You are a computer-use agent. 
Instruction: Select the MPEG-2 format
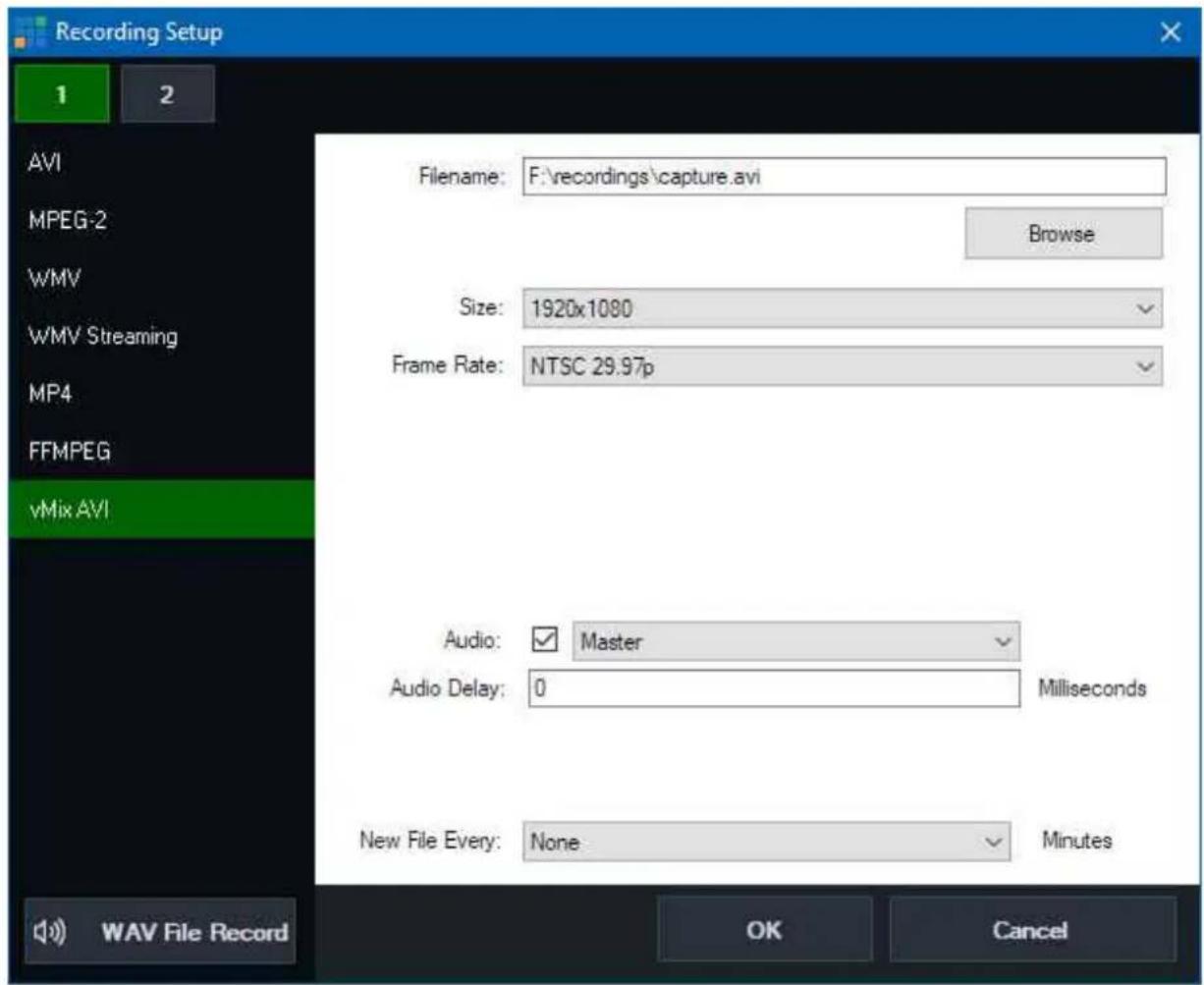[x=161, y=221]
